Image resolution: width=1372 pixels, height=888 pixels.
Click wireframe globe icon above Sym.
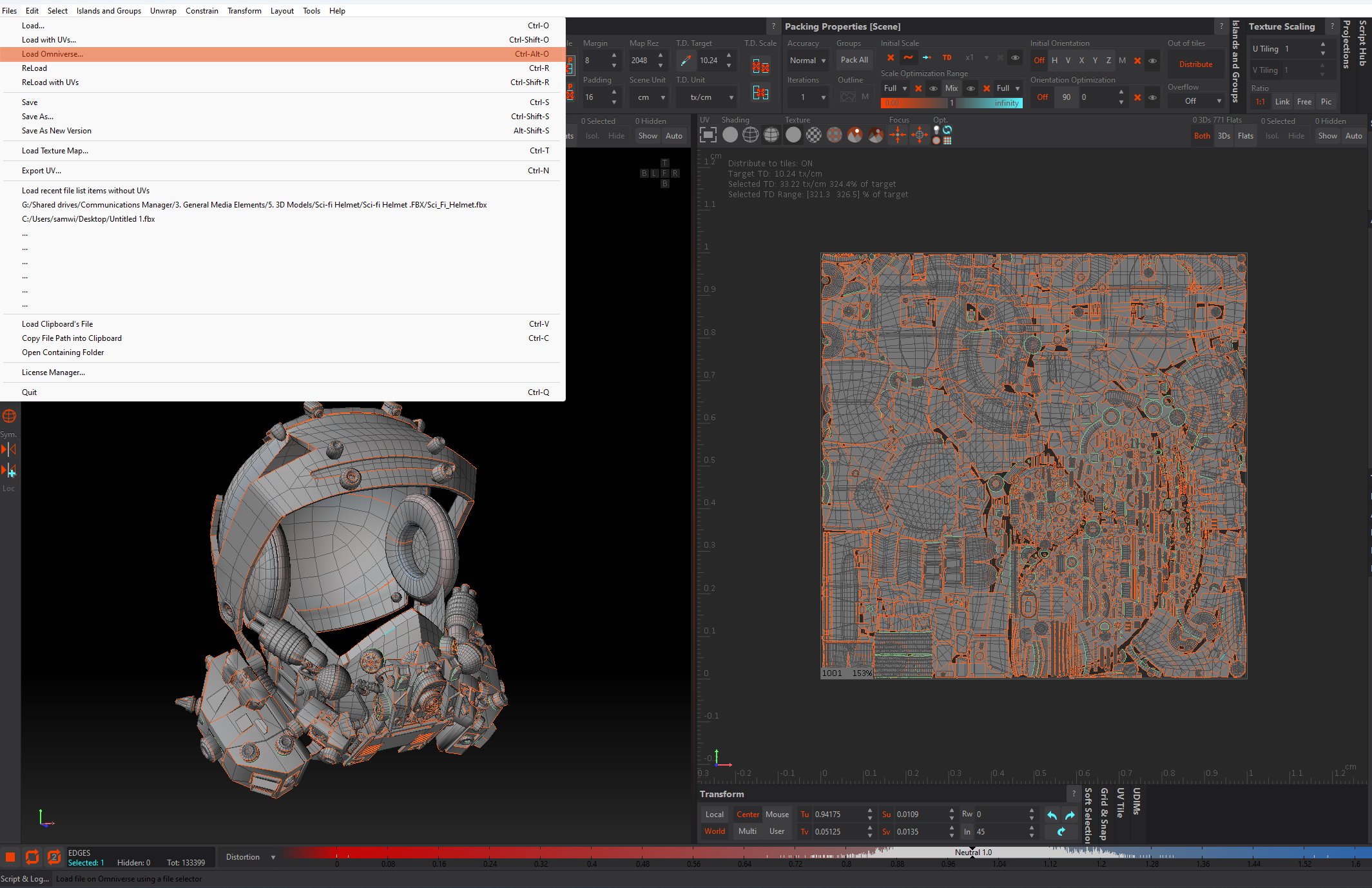tap(9, 416)
